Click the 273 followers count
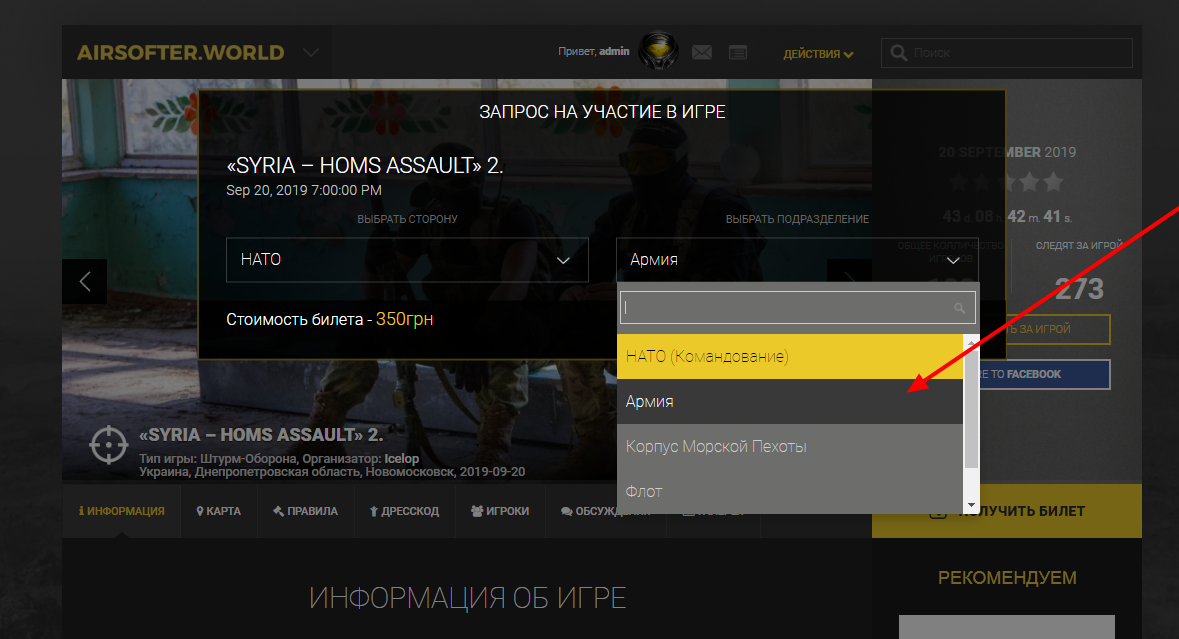Image resolution: width=1179 pixels, height=639 pixels. (x=1079, y=289)
